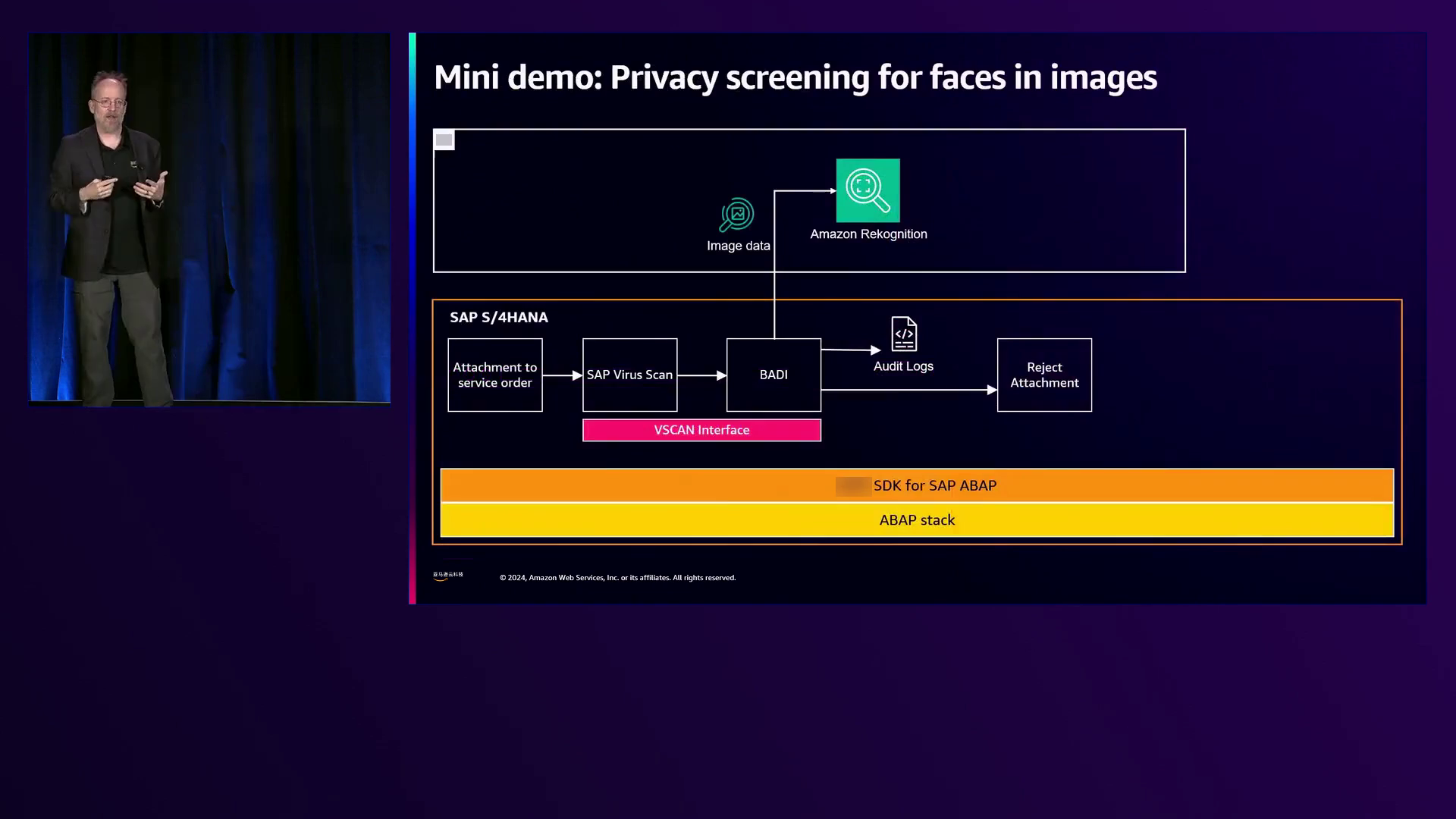Click the yellow ABAP stack bar
The image size is (1456, 819).
click(x=917, y=520)
